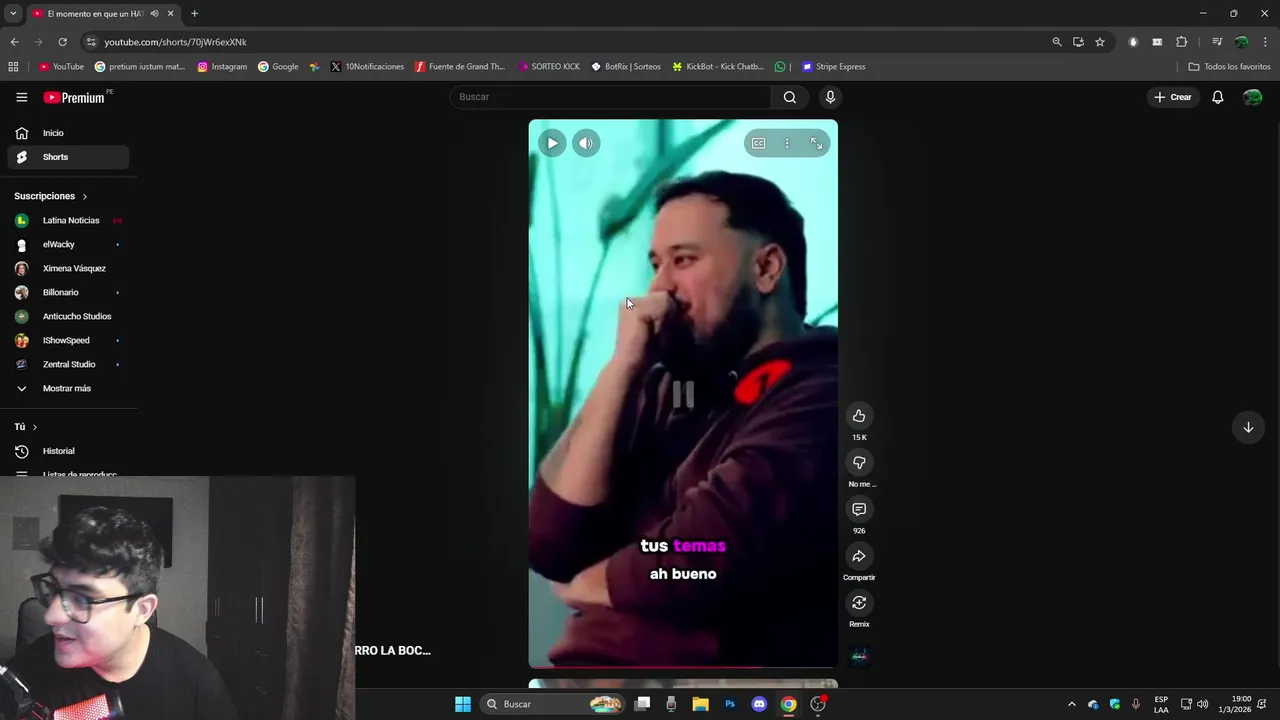Image resolution: width=1280 pixels, height=720 pixels.
Task: Open the account avatar menu
Action: click(x=1252, y=97)
